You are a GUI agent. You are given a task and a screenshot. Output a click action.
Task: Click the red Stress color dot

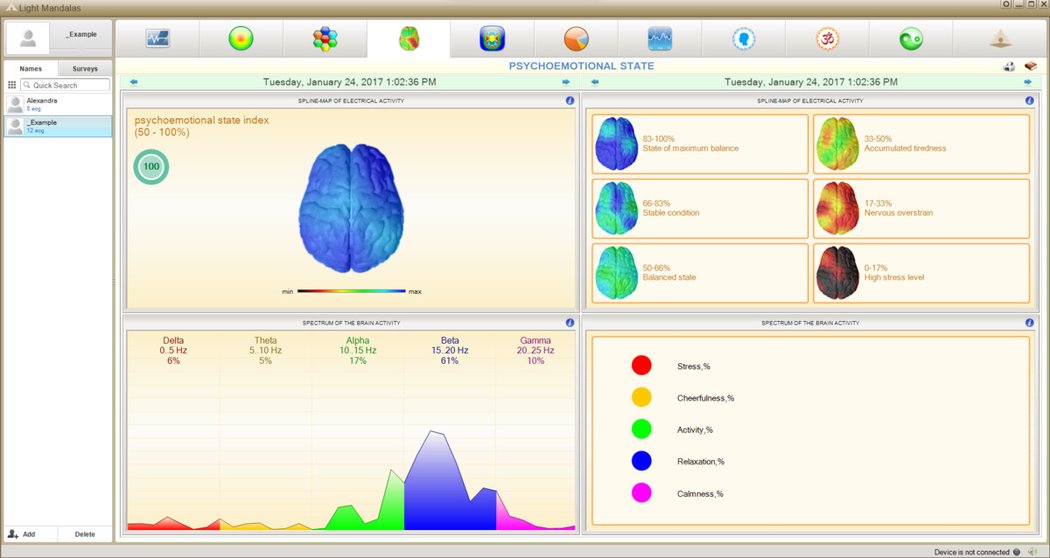click(x=641, y=366)
